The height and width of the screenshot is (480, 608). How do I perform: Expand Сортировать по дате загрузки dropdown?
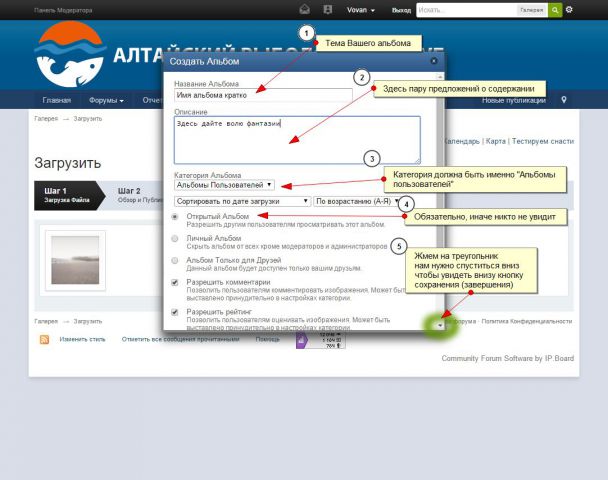242,201
